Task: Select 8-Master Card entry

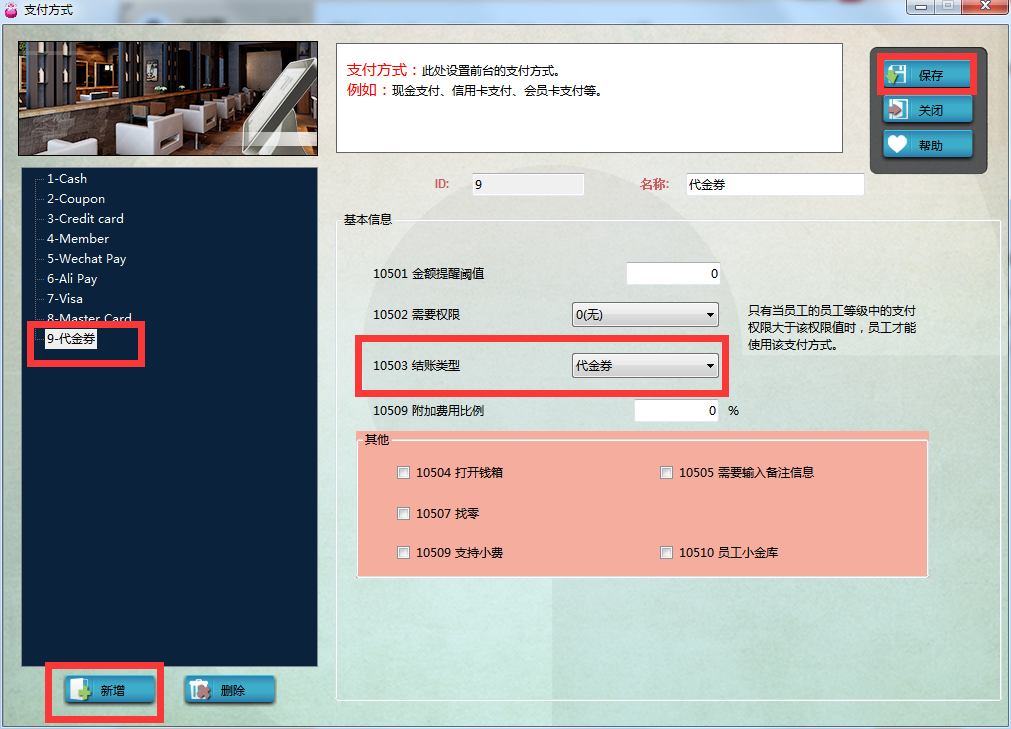Action: tap(89, 318)
